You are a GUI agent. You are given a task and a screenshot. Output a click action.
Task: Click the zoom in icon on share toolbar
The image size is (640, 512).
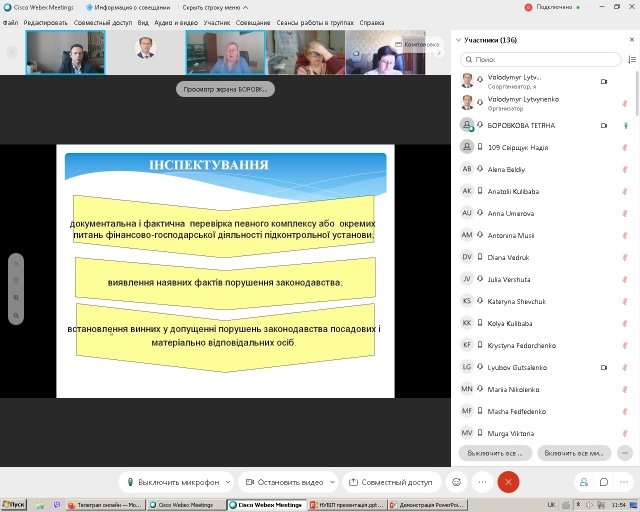click(16, 298)
